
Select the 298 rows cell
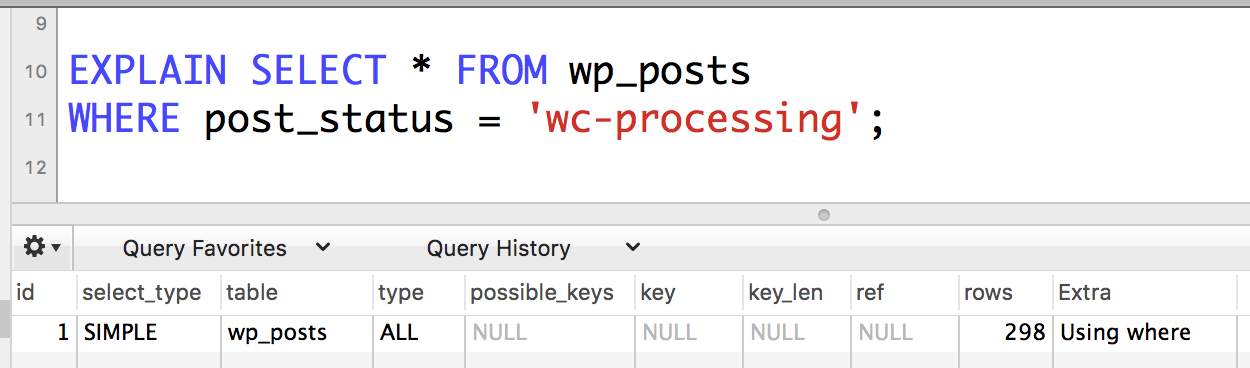(1006, 332)
